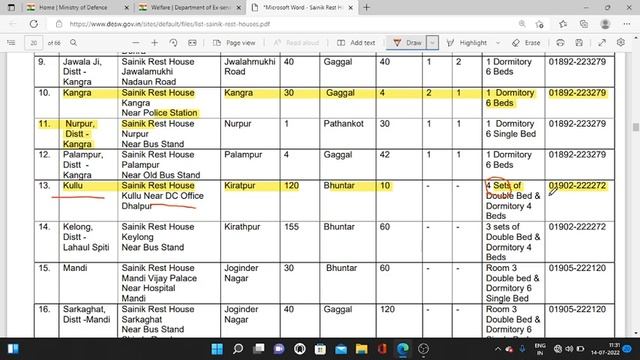
Task: Select the Microsoft Word Sainik Rest Houses tab
Action: pos(302,7)
